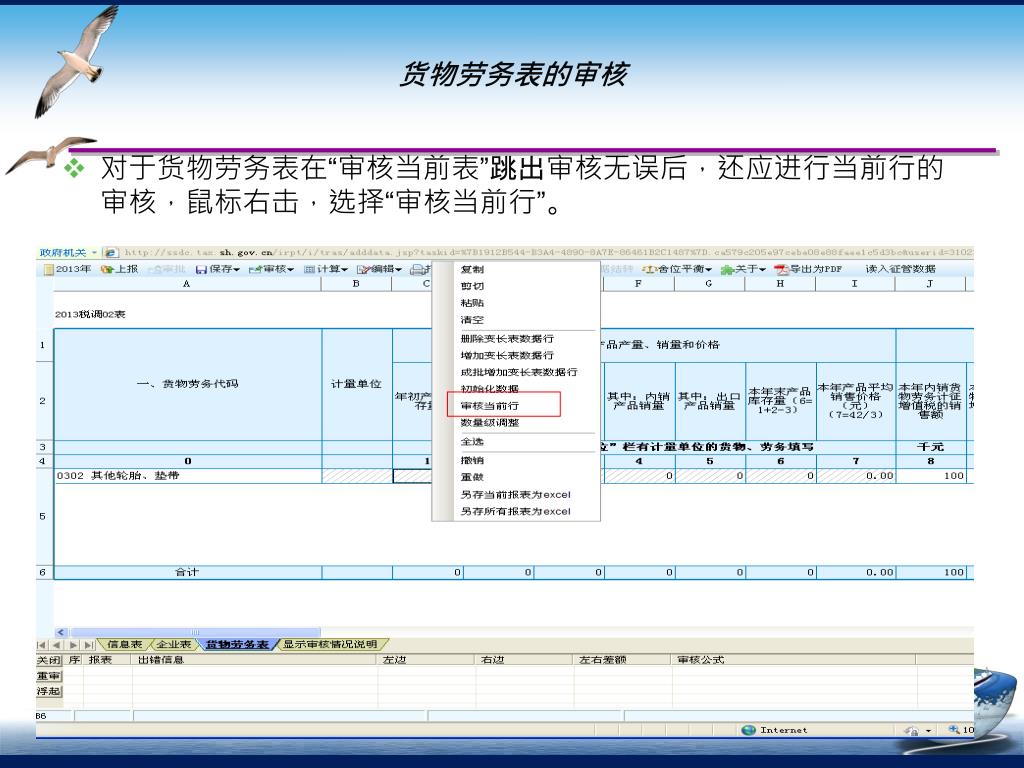Screen dimensions: 1024x768
Task: Click the Internet Explorer page icon by the address
Action: point(111,253)
